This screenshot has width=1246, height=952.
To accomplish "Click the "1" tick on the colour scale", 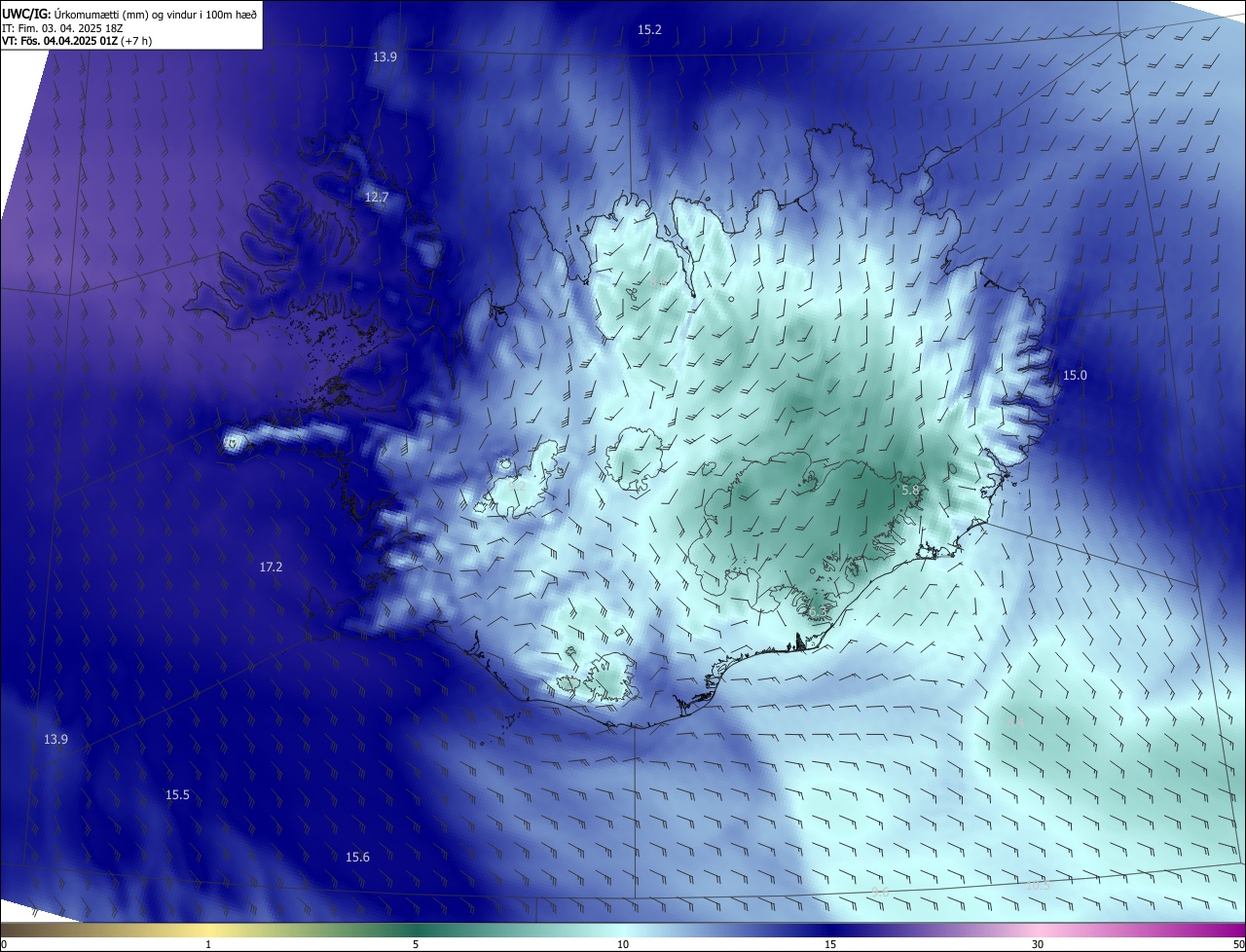I will tap(208, 944).
